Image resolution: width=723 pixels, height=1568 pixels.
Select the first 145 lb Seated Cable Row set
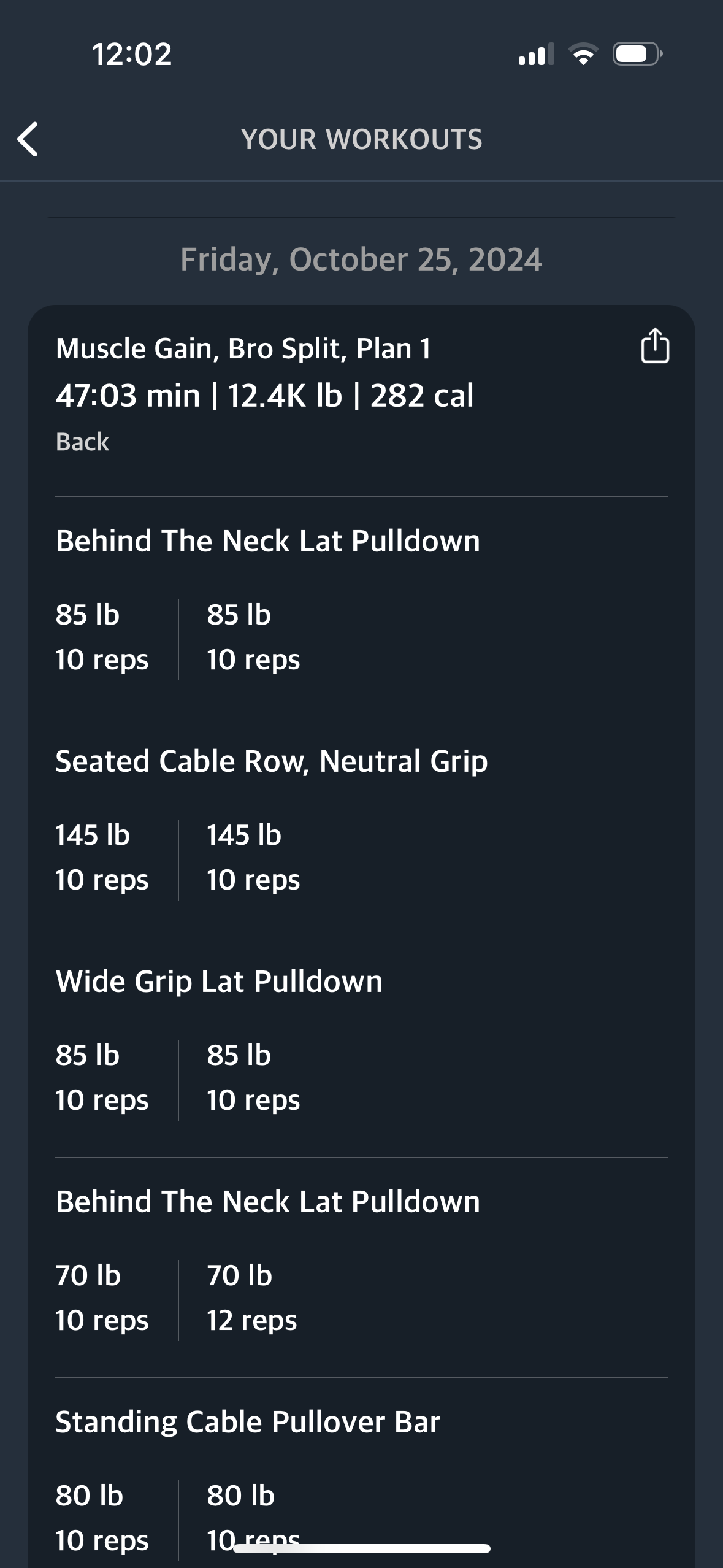coord(101,857)
